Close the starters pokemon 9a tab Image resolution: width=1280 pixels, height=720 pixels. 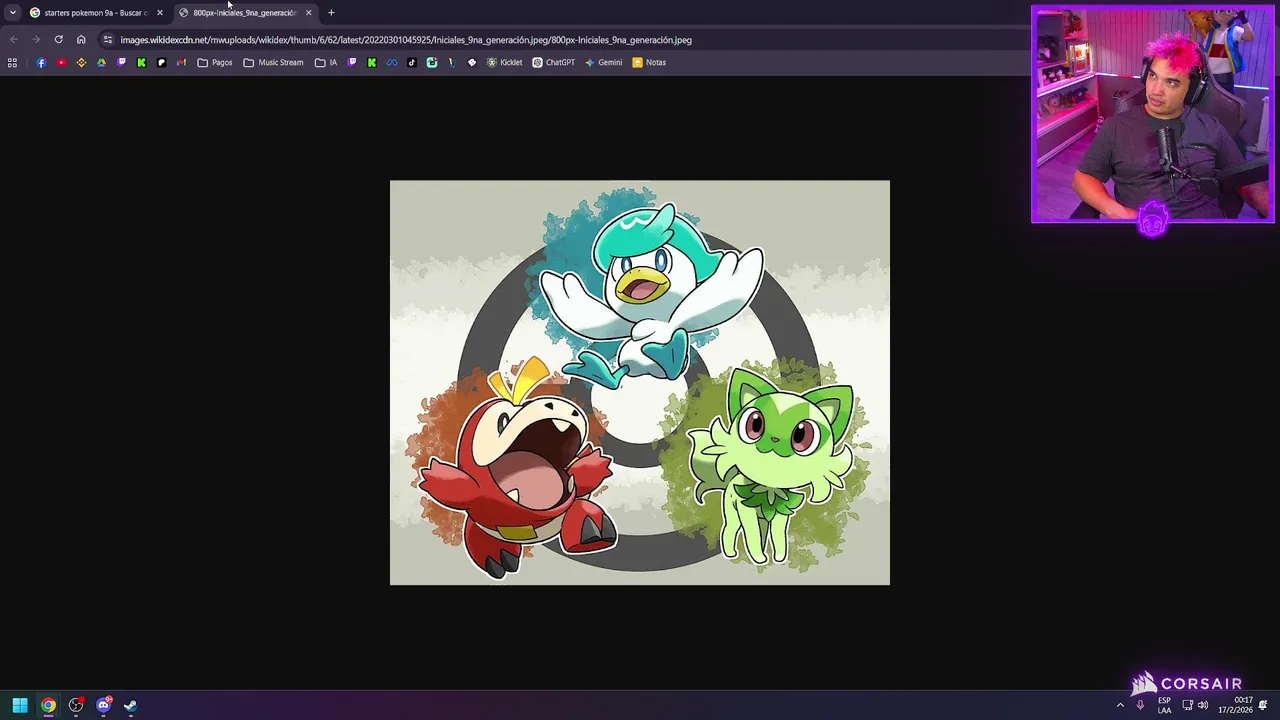(x=159, y=12)
